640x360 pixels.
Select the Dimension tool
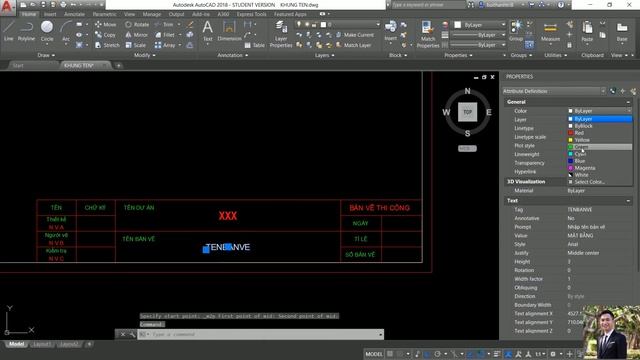pyautogui.click(x=229, y=31)
